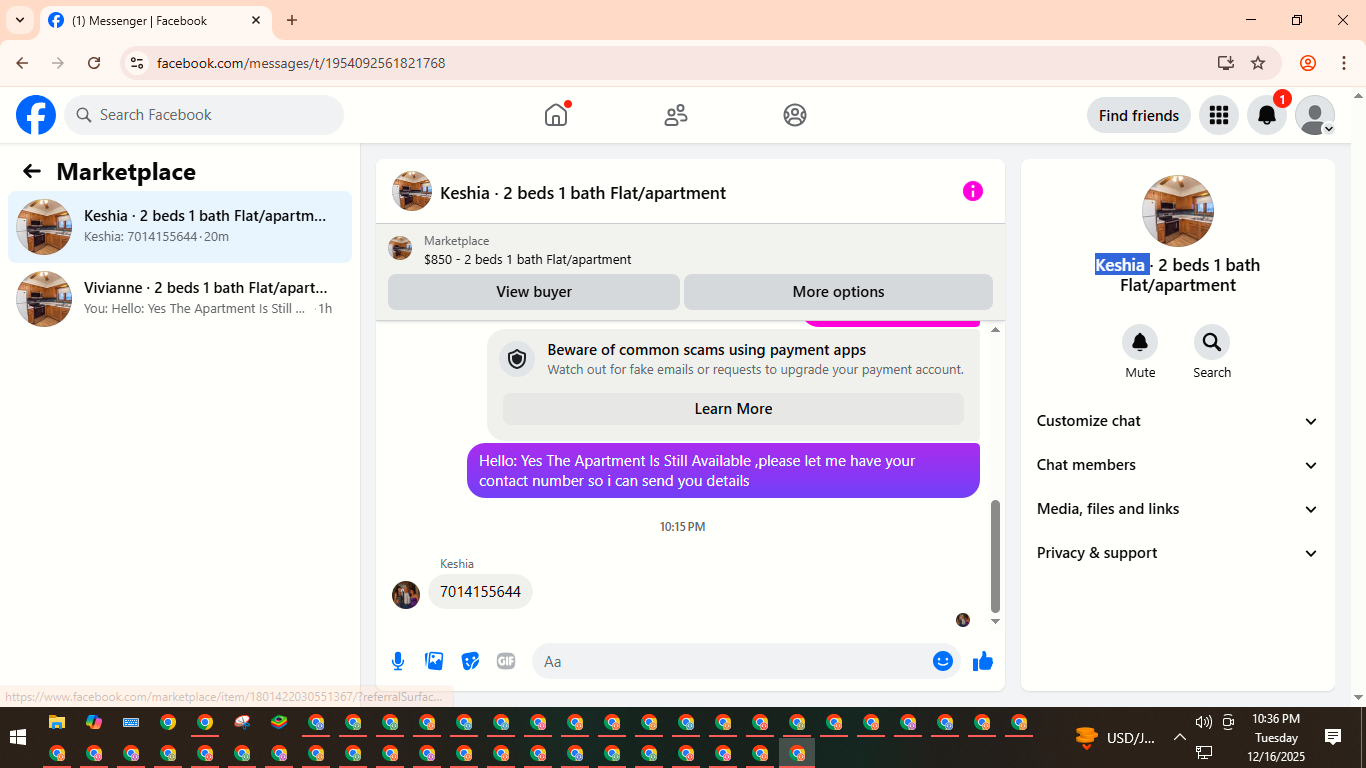The height and width of the screenshot is (768, 1366).
Task: Click the chat messages scrollbar thumb
Action: (995, 556)
